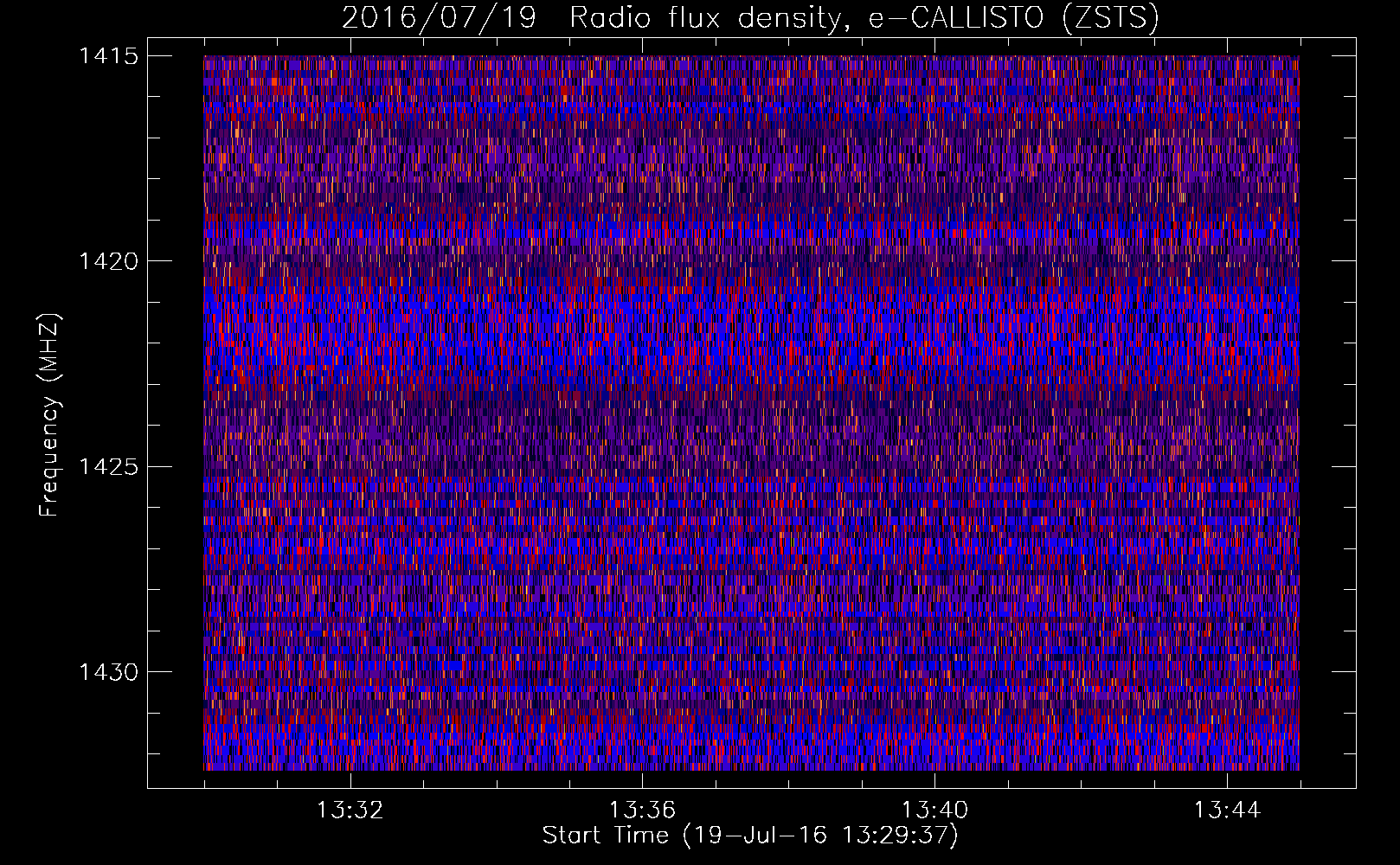Click the 1425 frequency tick label
Screen dimensions: 1400x865
[108, 467]
